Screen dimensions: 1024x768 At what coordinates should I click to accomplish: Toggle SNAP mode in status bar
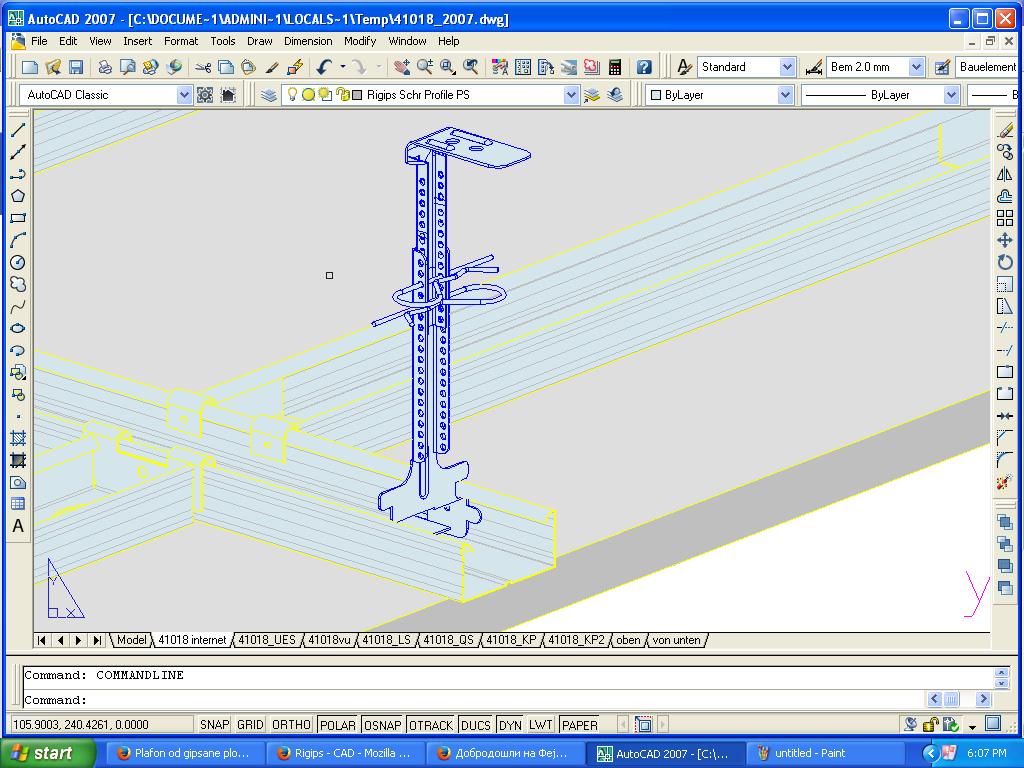(x=214, y=725)
